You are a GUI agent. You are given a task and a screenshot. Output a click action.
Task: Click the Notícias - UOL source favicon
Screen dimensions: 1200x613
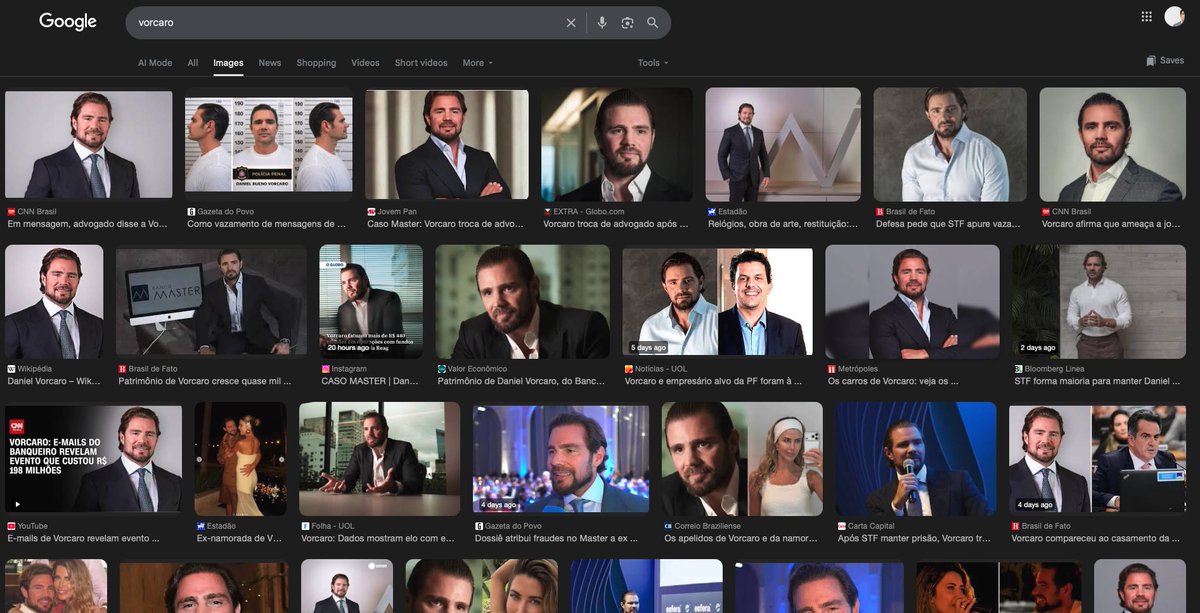[628, 369]
